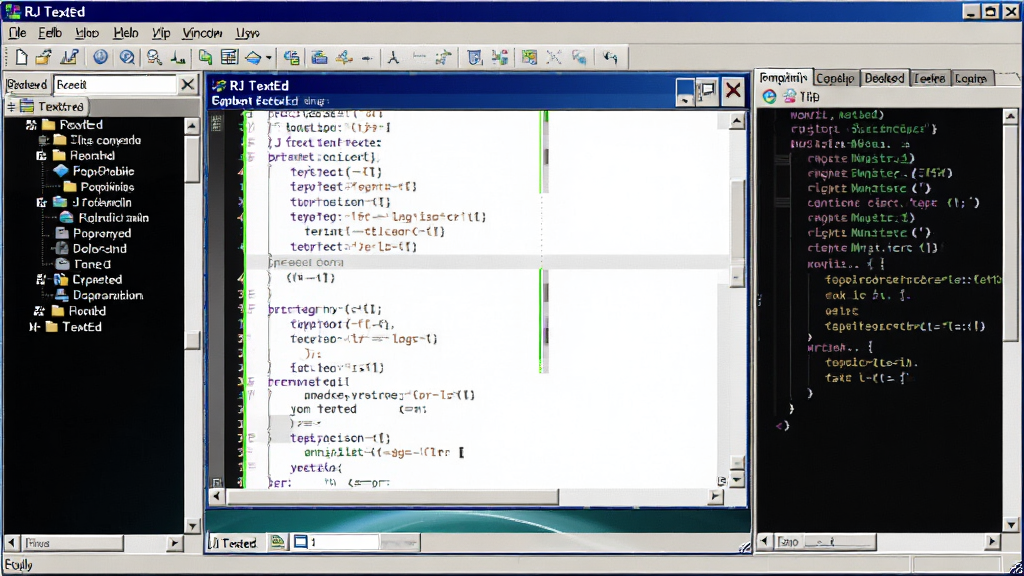This screenshot has width=1024, height=576.
Task: Click down arrow of the file tree scrollbar
Action: coord(192,526)
